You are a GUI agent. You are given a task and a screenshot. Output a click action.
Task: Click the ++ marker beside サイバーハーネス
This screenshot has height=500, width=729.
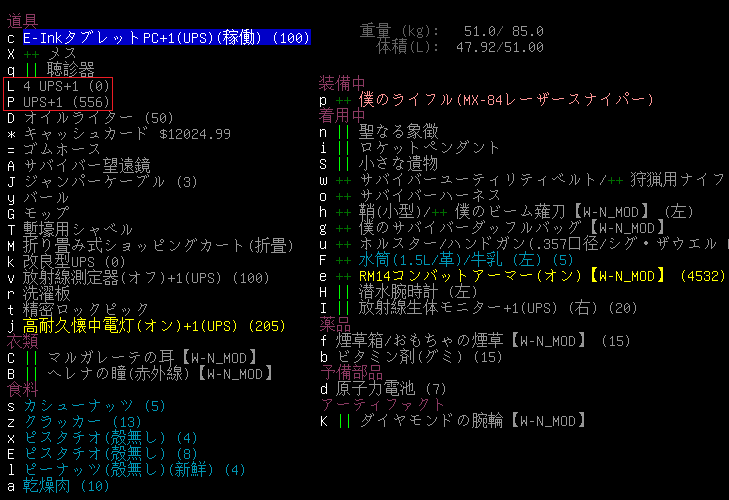click(x=343, y=196)
